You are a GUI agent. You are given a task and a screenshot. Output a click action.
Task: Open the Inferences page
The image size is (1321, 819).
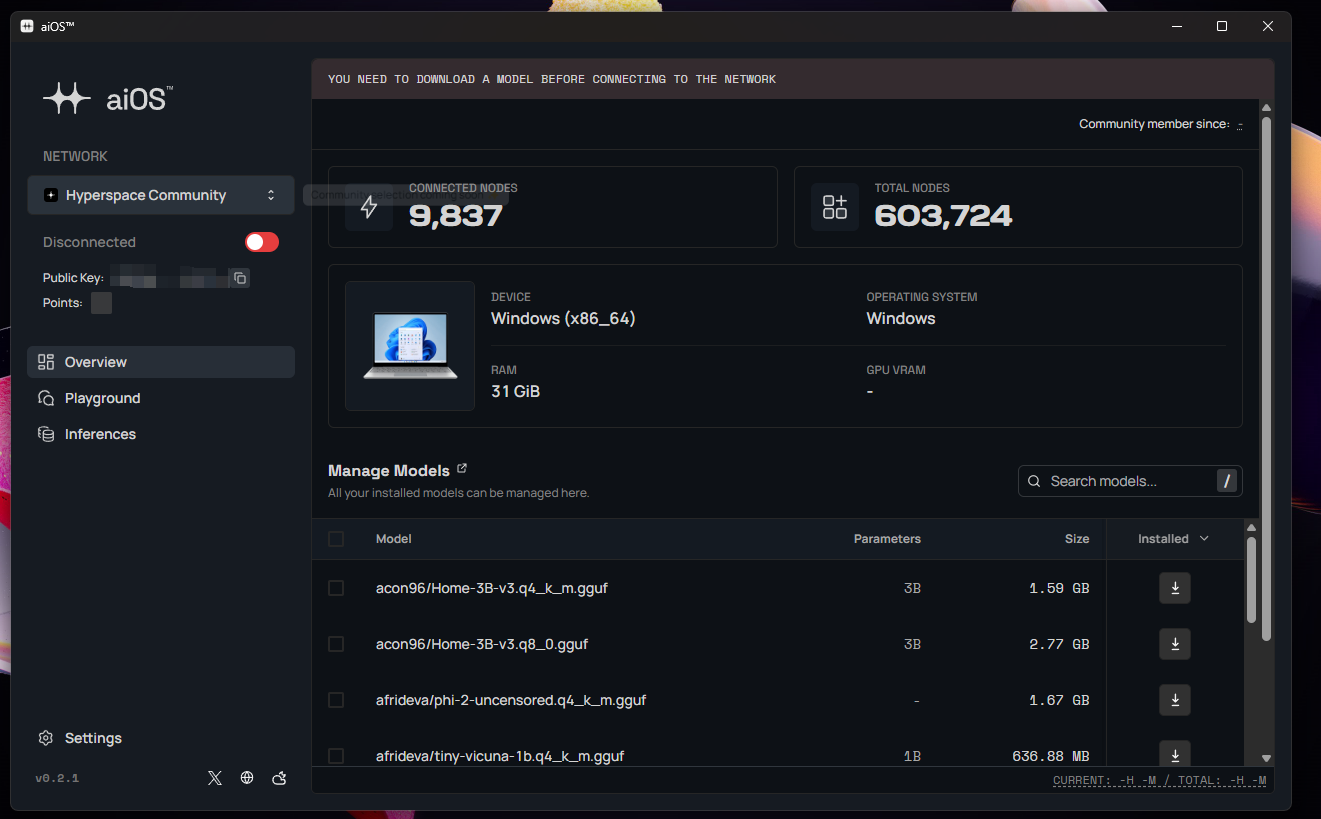coord(100,434)
